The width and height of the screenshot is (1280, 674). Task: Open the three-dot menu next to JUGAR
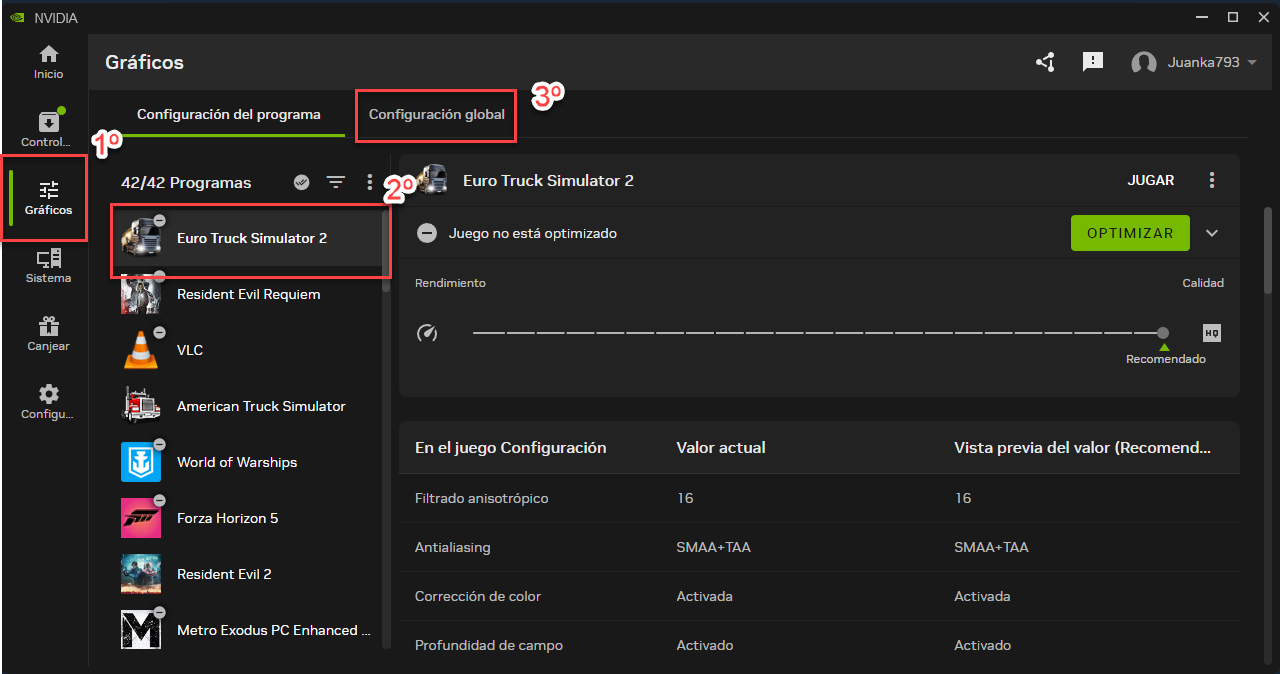[1212, 180]
